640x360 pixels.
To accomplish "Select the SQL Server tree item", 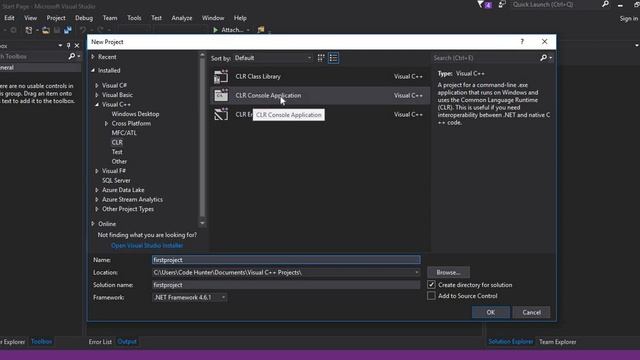I will 116,180.
